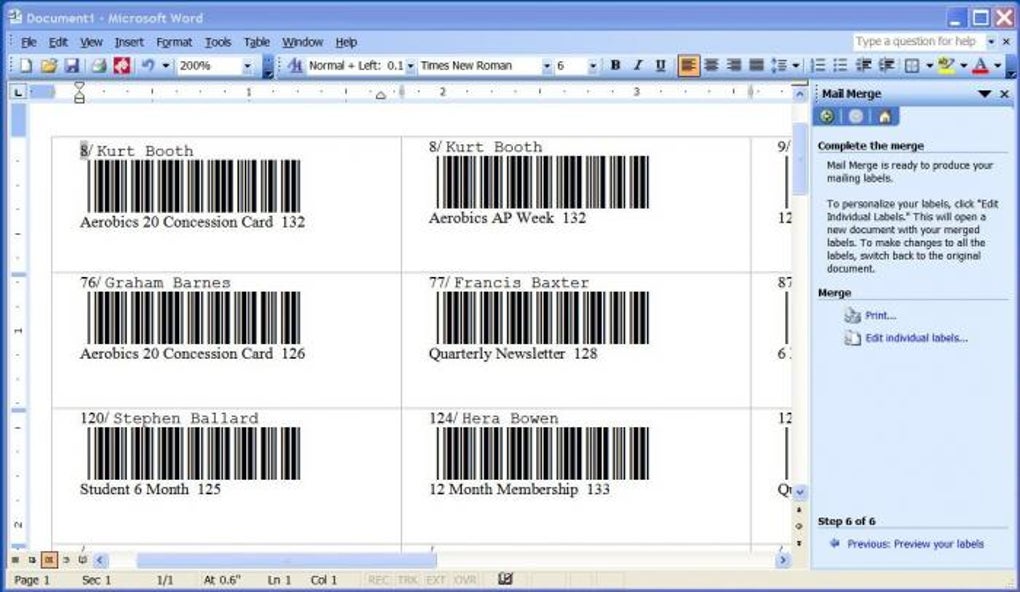Image resolution: width=1020 pixels, height=592 pixels.
Task: Toggle align left
Action: coord(688,65)
